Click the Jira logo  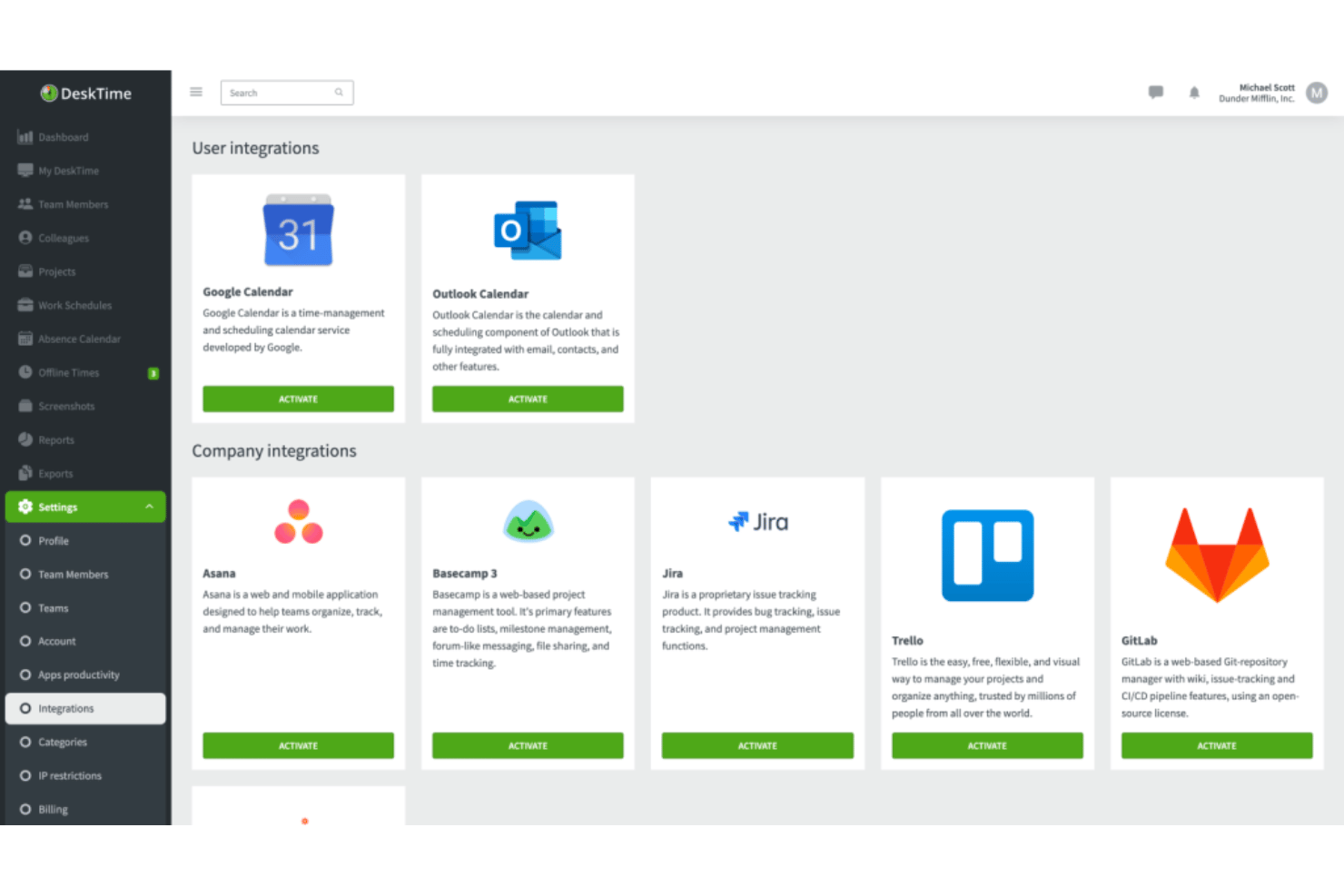758,522
